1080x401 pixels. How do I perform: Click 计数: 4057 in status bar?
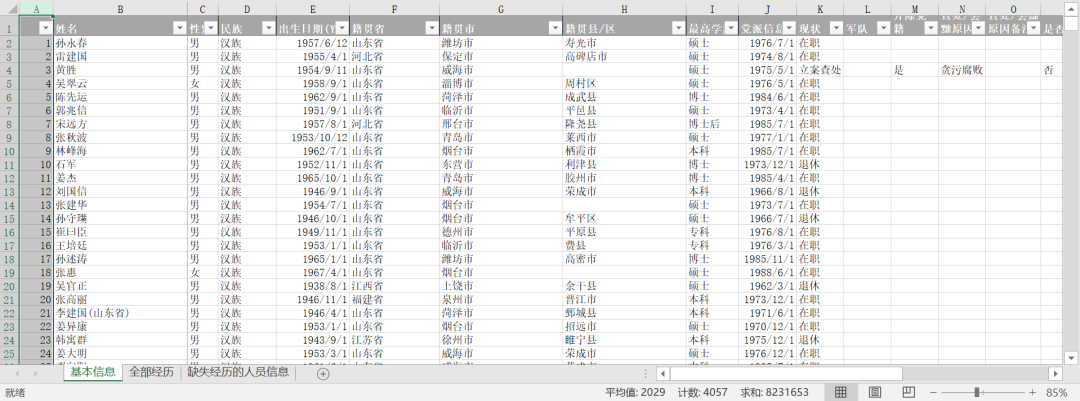click(x=703, y=393)
